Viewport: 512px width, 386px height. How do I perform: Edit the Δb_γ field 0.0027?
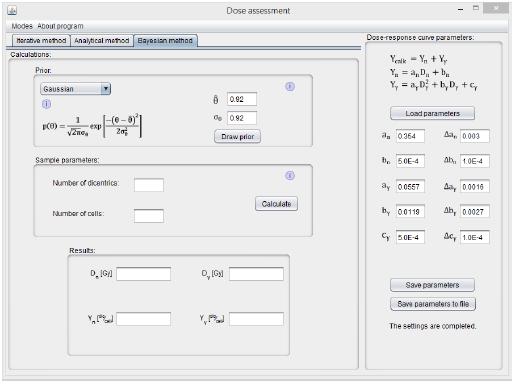[475, 212]
